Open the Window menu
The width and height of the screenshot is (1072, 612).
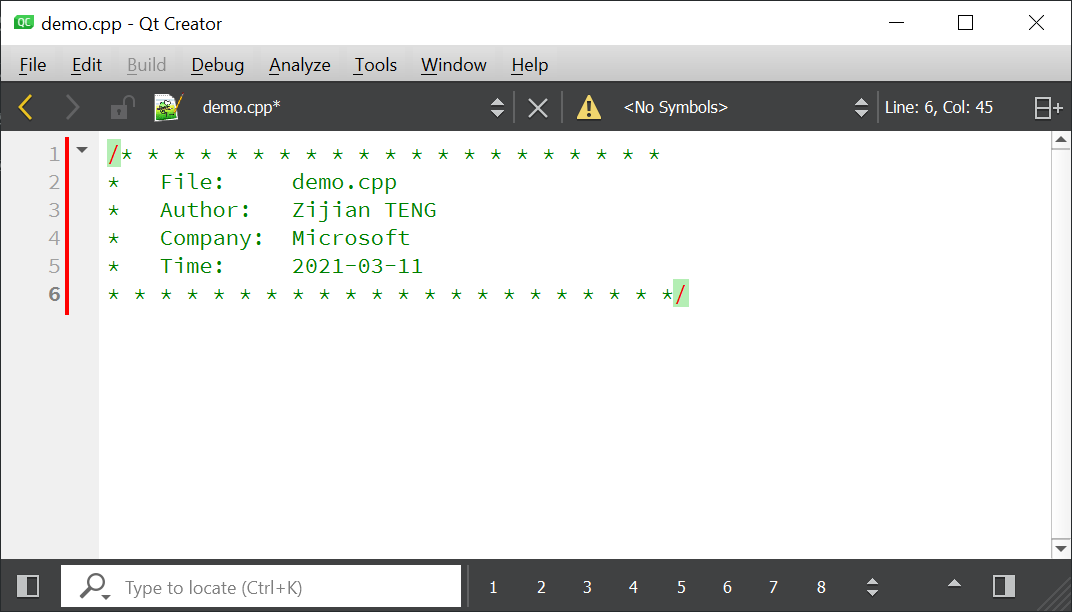(x=454, y=65)
